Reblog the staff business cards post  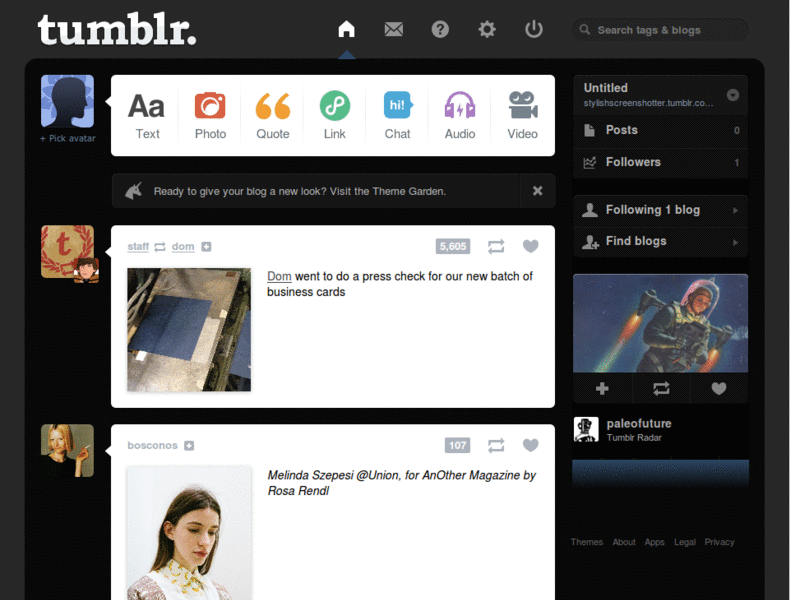tap(496, 246)
